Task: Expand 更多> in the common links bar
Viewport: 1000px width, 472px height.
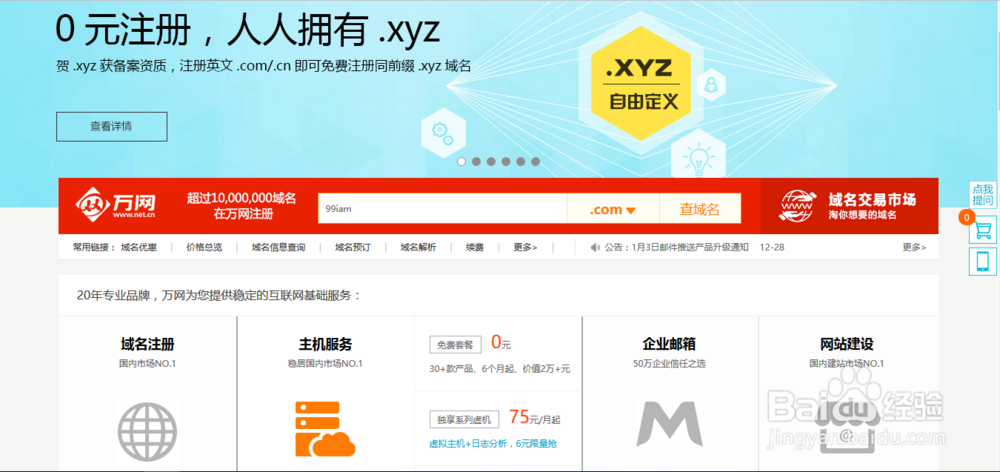Action: tap(526, 247)
